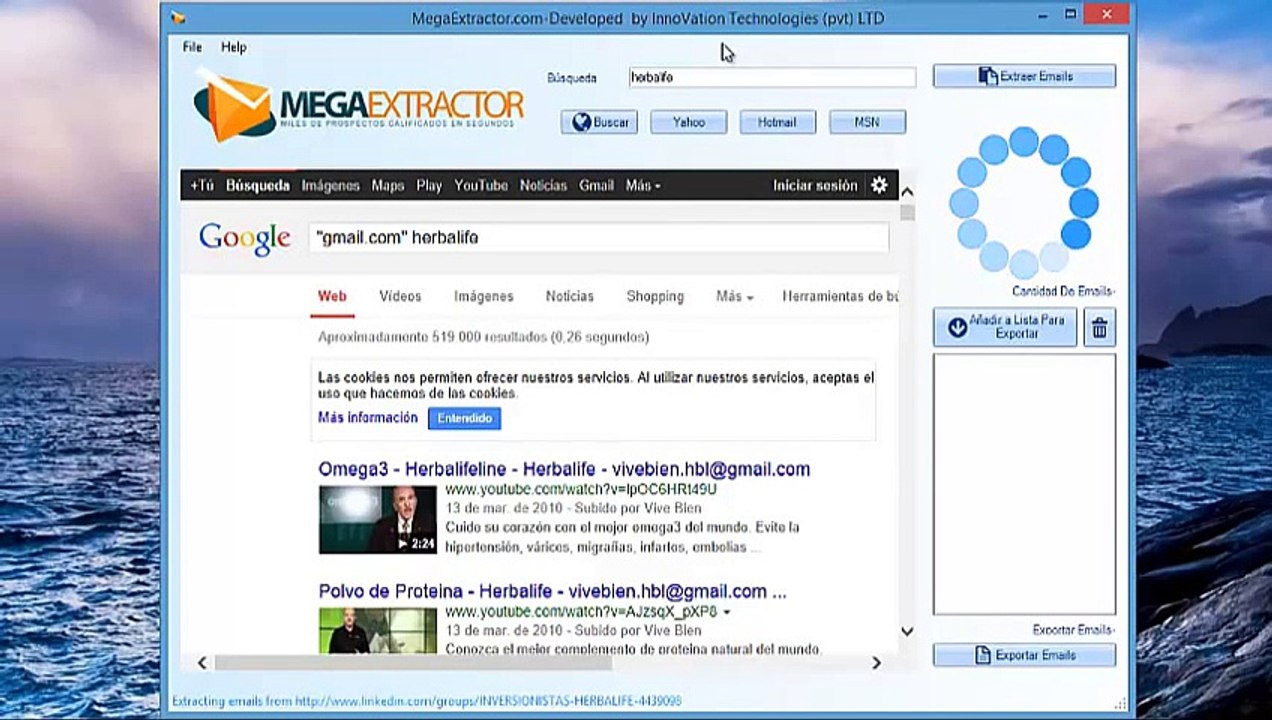This screenshot has height=720, width=1272.
Task: Open the +Tú link in Google bar
Action: pyautogui.click(x=202, y=185)
